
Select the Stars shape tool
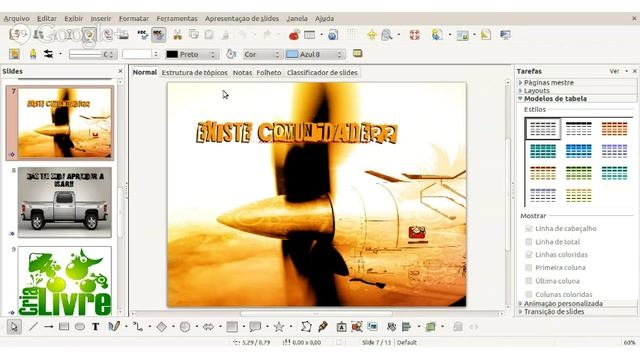(279, 327)
